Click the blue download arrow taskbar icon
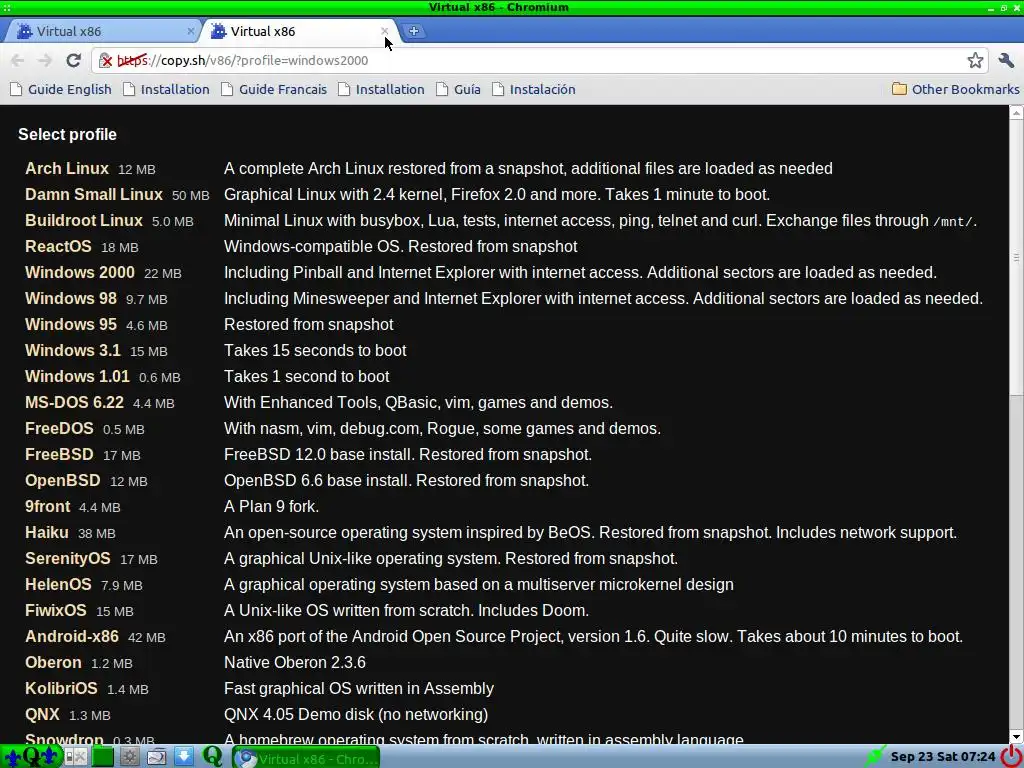The height and width of the screenshot is (768, 1024). pyautogui.click(x=184, y=757)
